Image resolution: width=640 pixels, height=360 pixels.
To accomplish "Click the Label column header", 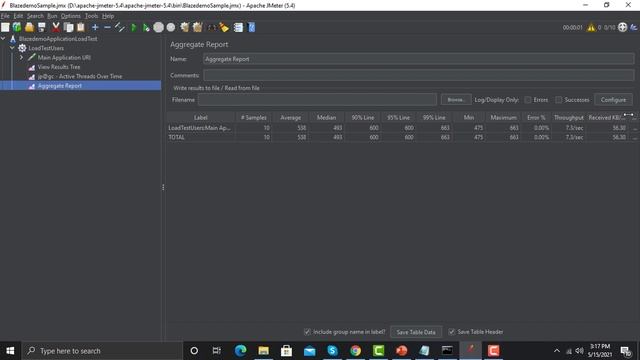I will [x=200, y=118].
